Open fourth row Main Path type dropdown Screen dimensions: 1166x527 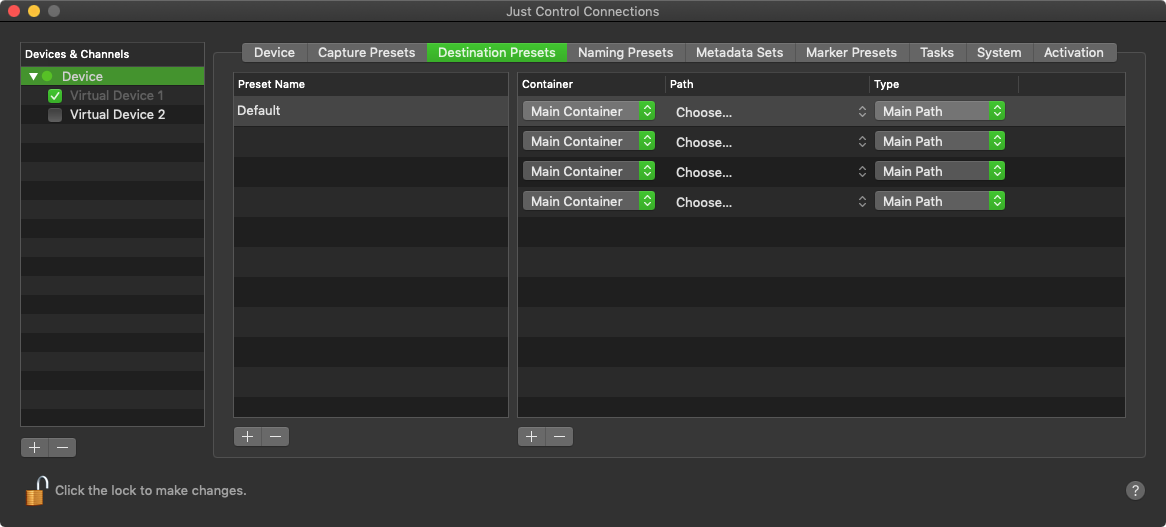[x=940, y=201]
